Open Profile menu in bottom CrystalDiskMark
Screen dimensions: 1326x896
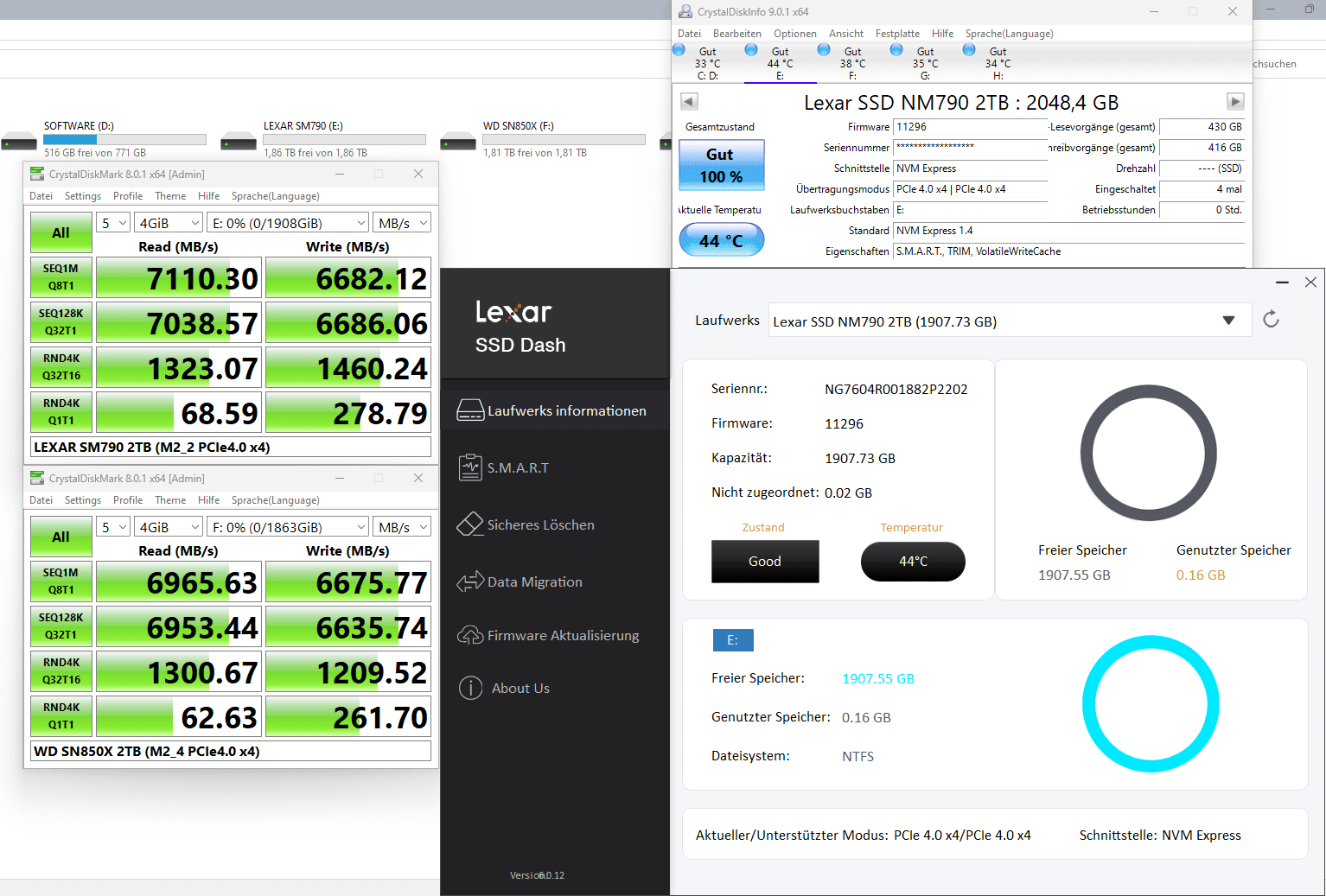click(x=128, y=500)
